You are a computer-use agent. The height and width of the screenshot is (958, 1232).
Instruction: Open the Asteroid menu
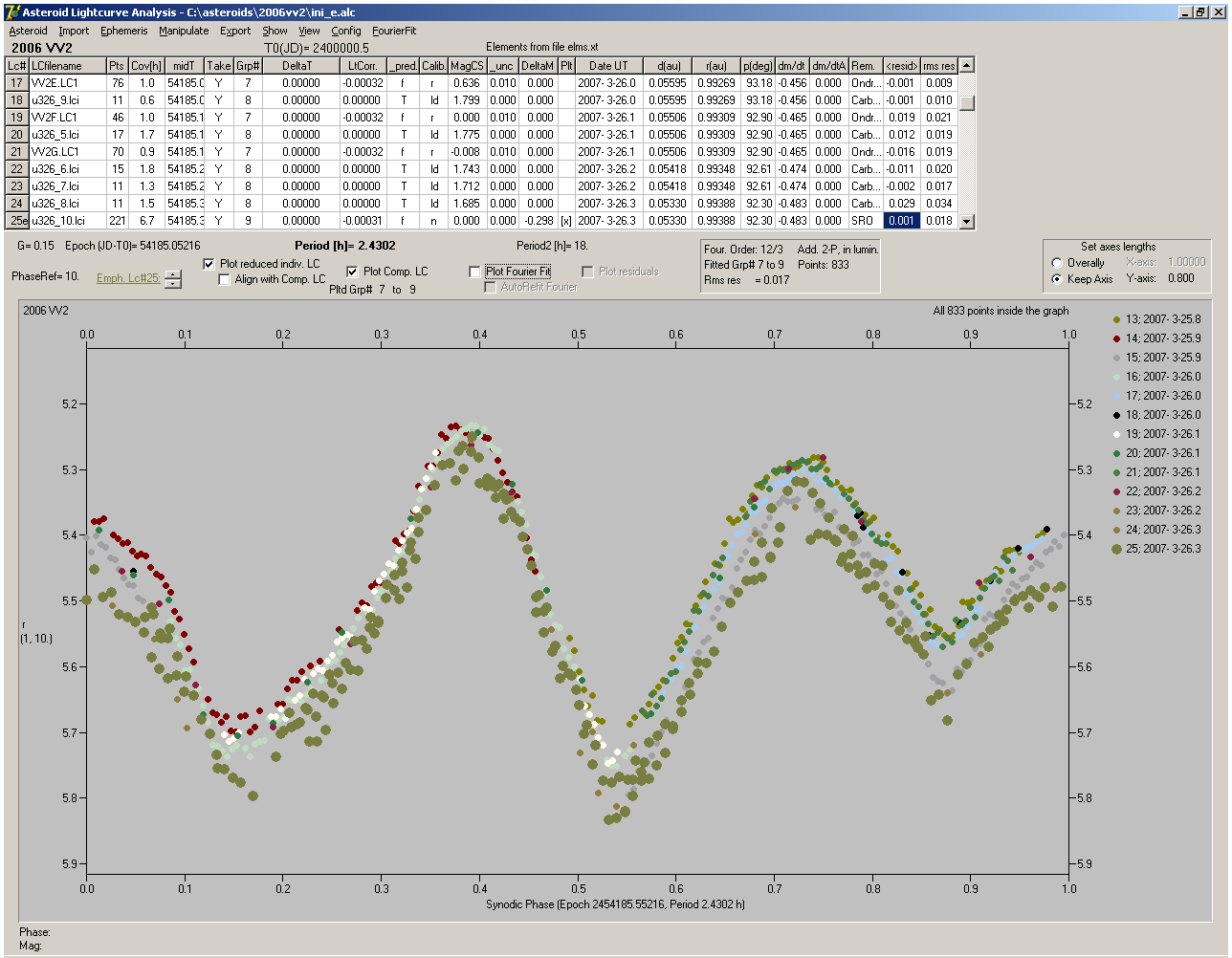tap(28, 31)
